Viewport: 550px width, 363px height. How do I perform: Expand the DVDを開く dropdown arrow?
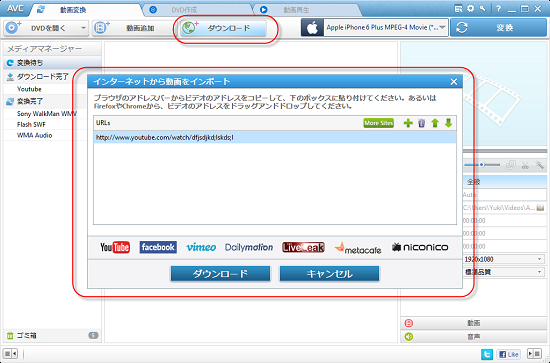pyautogui.click(x=83, y=28)
